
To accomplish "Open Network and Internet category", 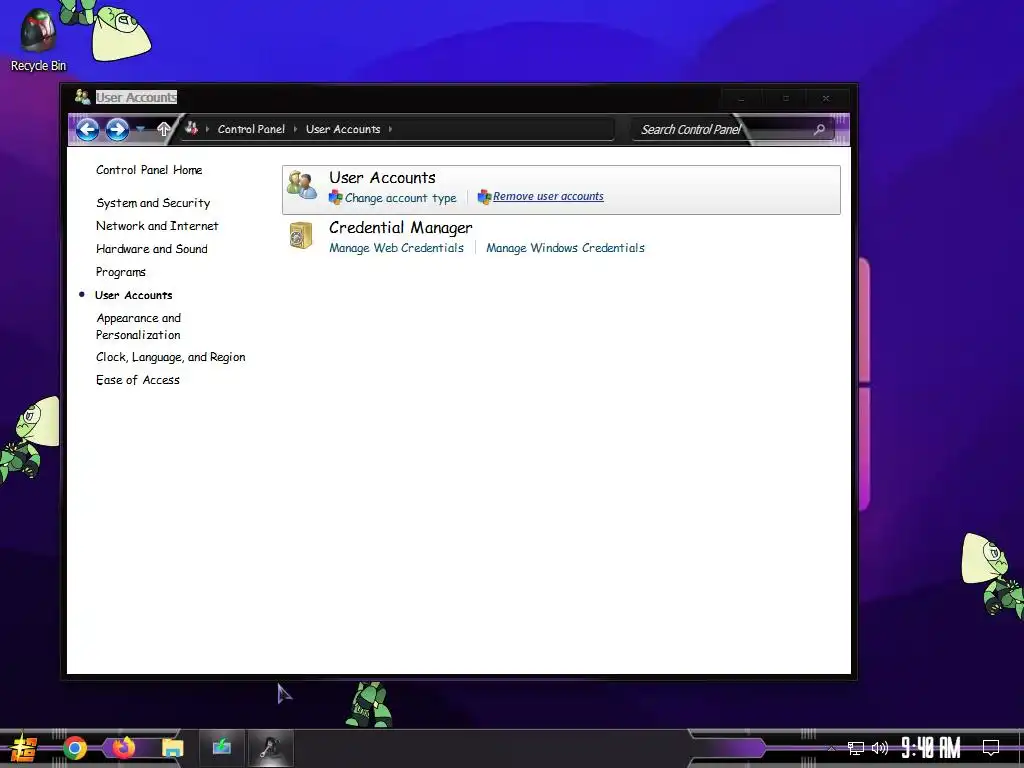I will pyautogui.click(x=157, y=226).
